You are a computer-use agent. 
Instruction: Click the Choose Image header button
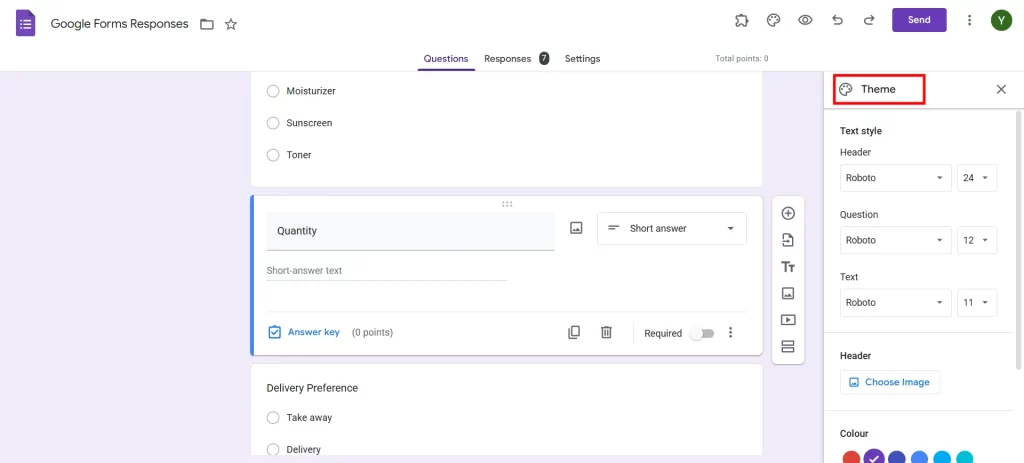click(x=889, y=382)
